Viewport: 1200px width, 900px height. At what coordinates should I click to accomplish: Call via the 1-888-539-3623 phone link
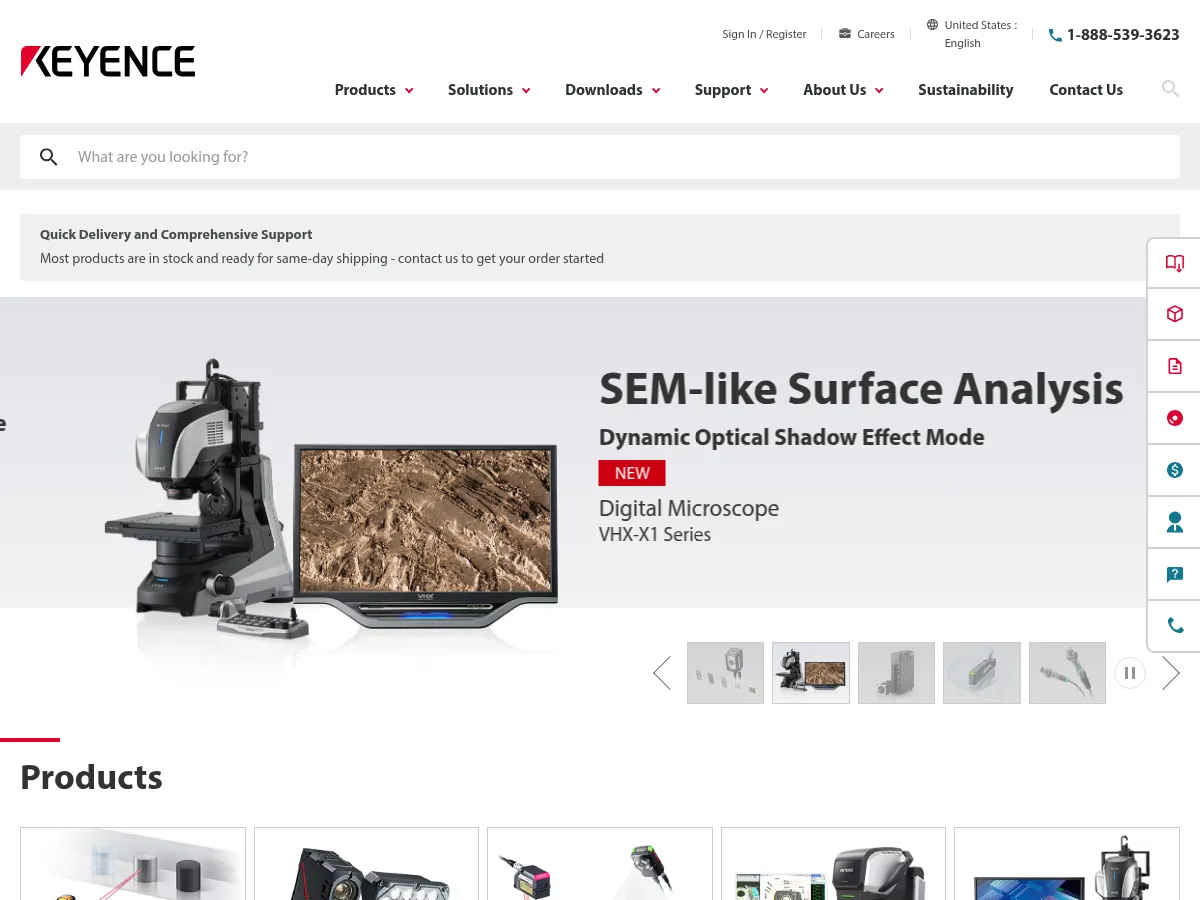1122,34
